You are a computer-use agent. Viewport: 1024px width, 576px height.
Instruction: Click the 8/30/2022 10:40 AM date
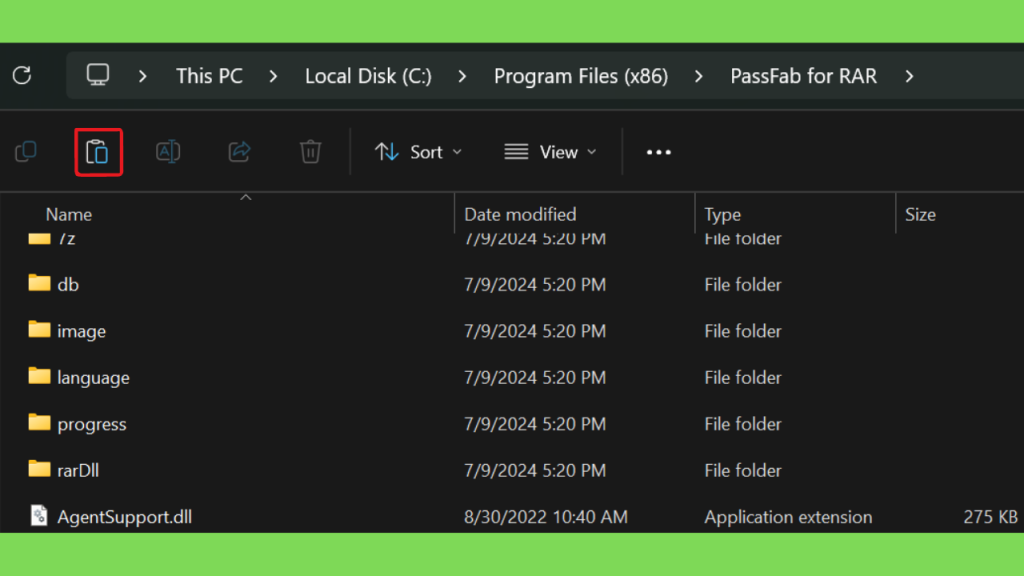[x=545, y=517]
